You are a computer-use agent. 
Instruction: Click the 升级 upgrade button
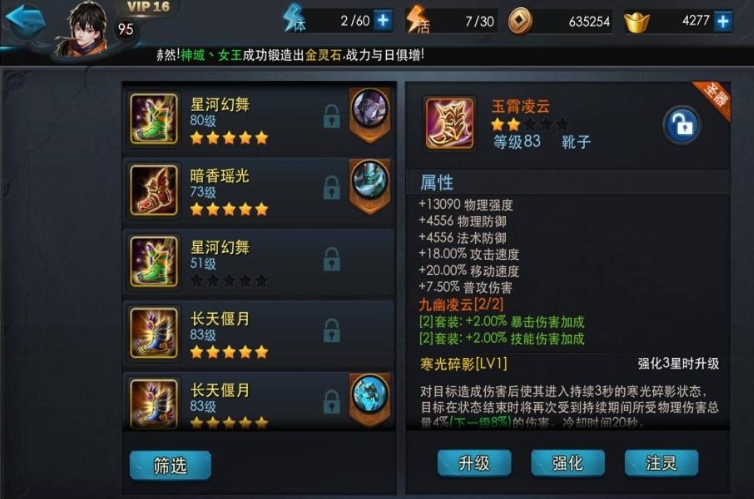pos(474,463)
